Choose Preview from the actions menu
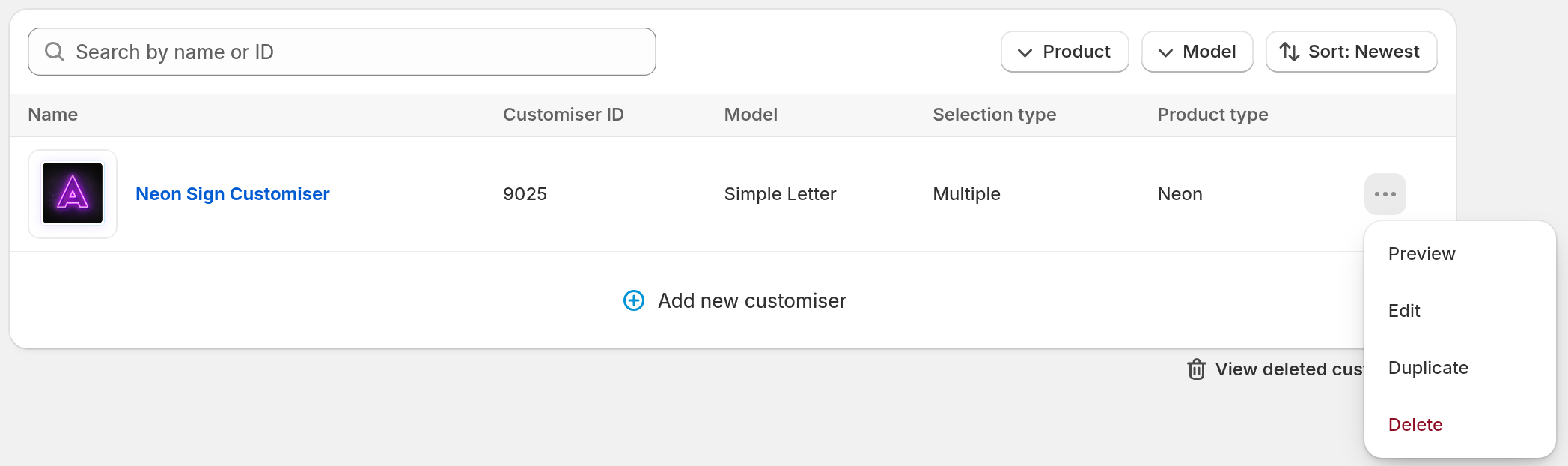Screen dimensions: 1568x466 click(1421, 254)
